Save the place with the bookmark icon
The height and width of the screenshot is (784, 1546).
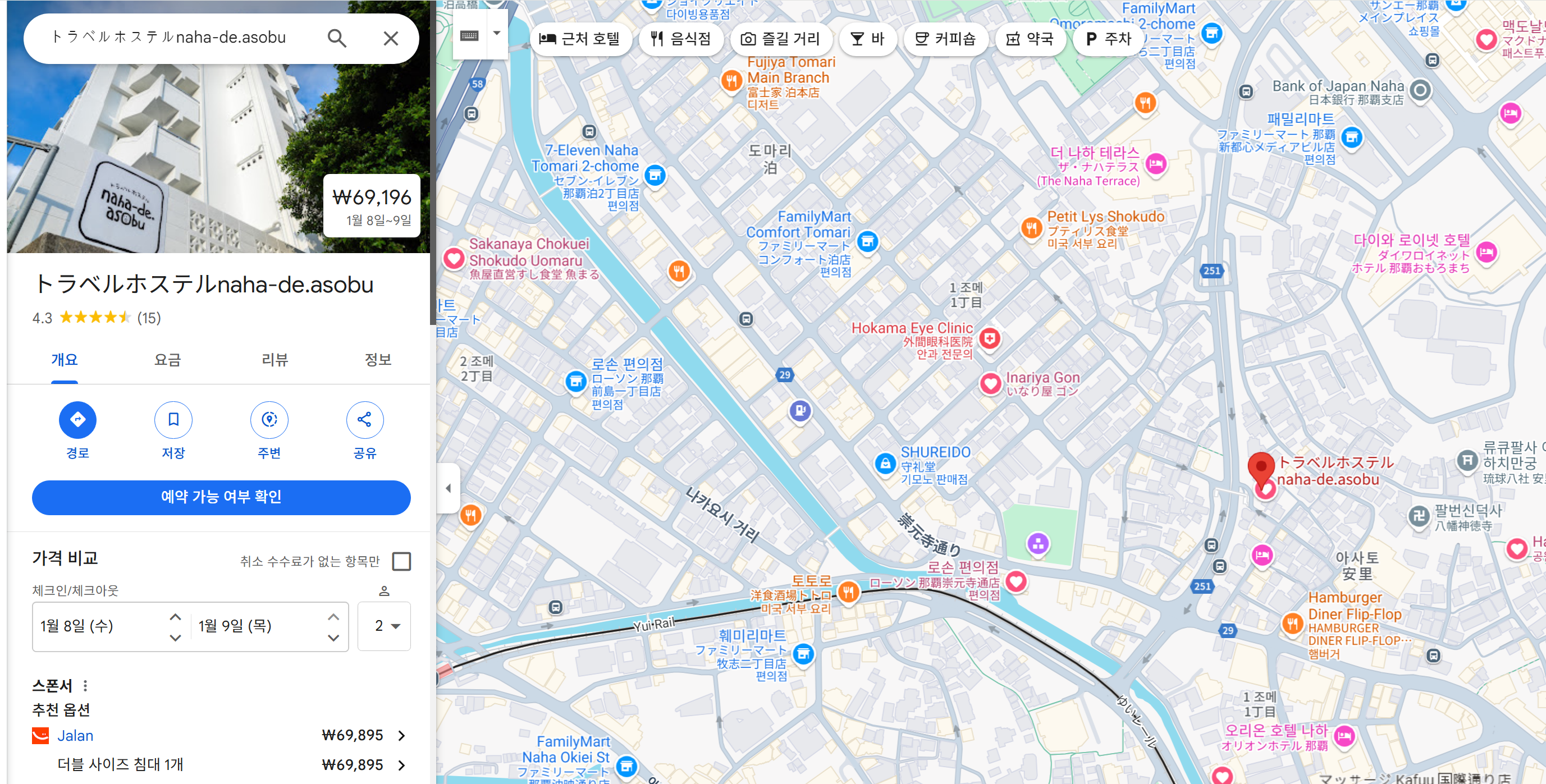click(173, 419)
